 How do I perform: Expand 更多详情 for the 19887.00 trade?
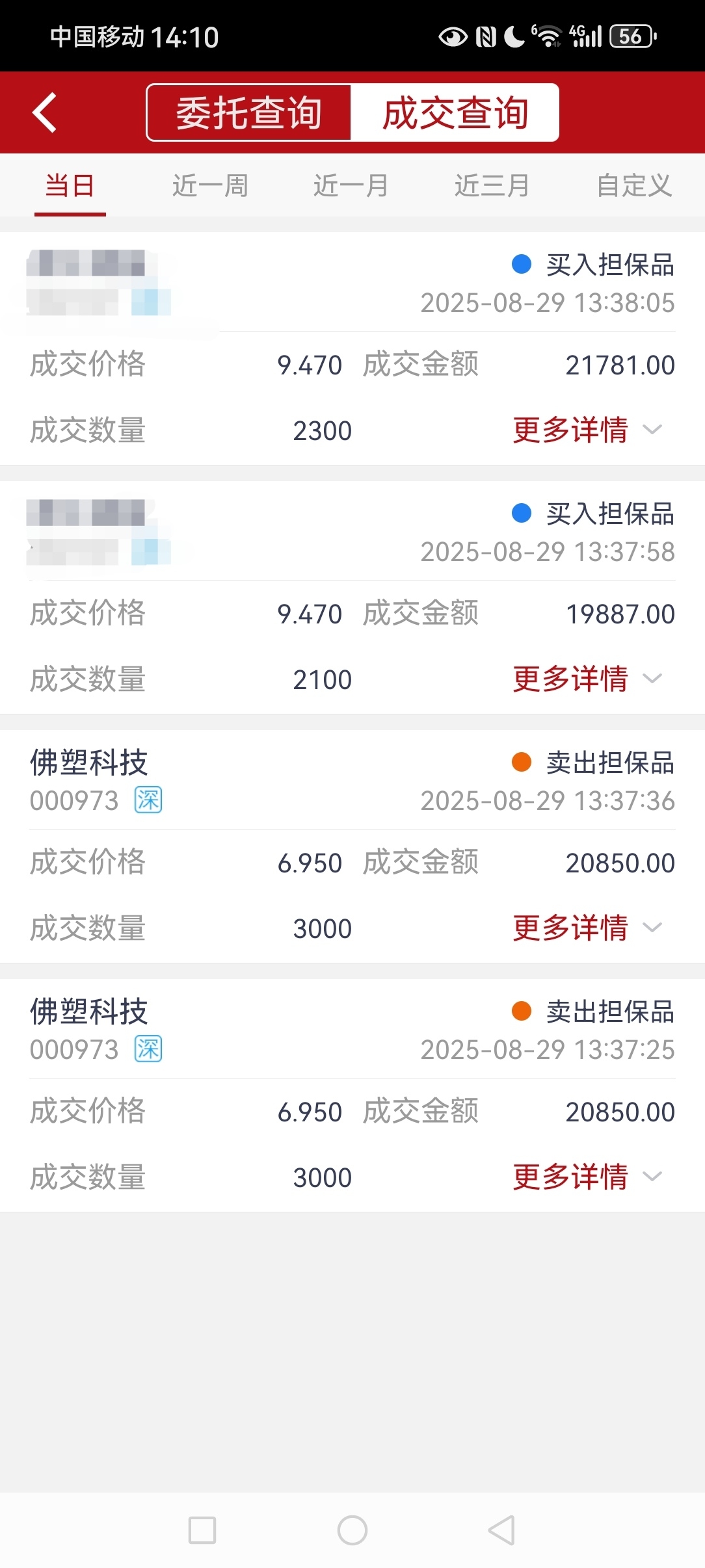(x=588, y=679)
